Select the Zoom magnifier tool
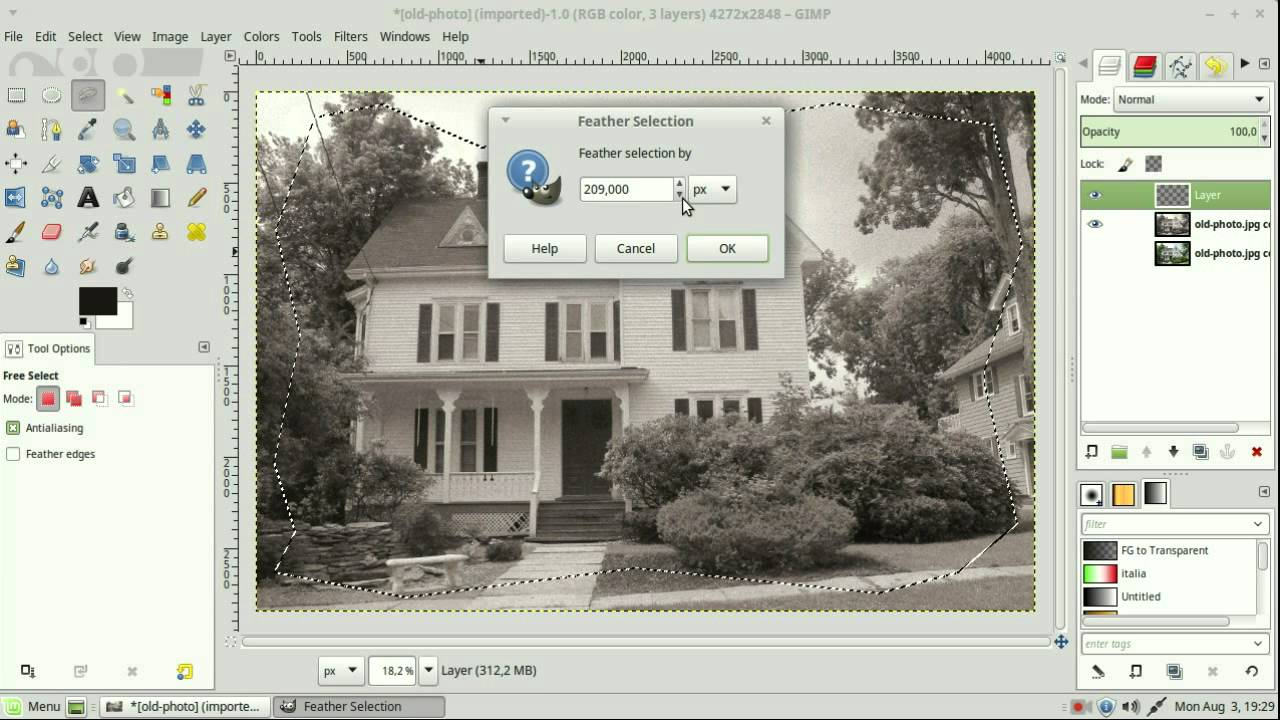1280x720 pixels. tap(124, 129)
